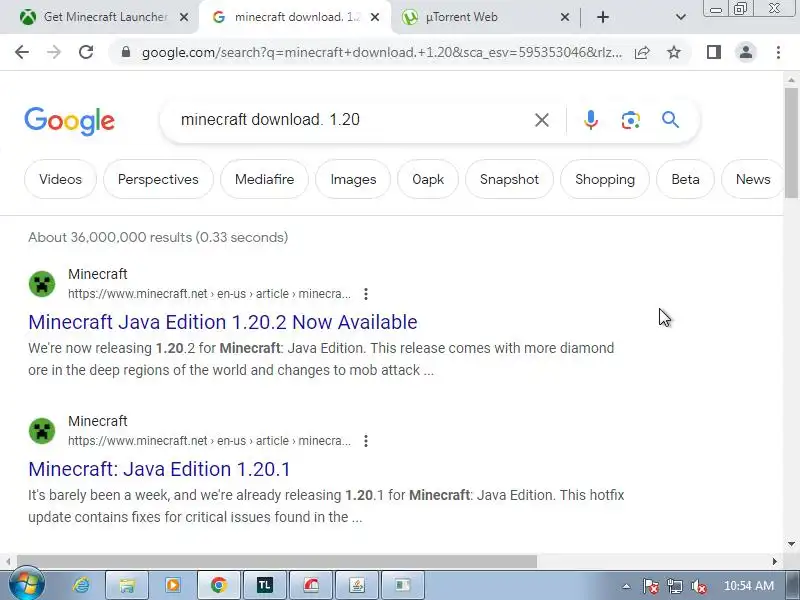Image resolution: width=800 pixels, height=600 pixels.
Task: Expand the tab search dropdown arrow
Action: click(x=681, y=17)
